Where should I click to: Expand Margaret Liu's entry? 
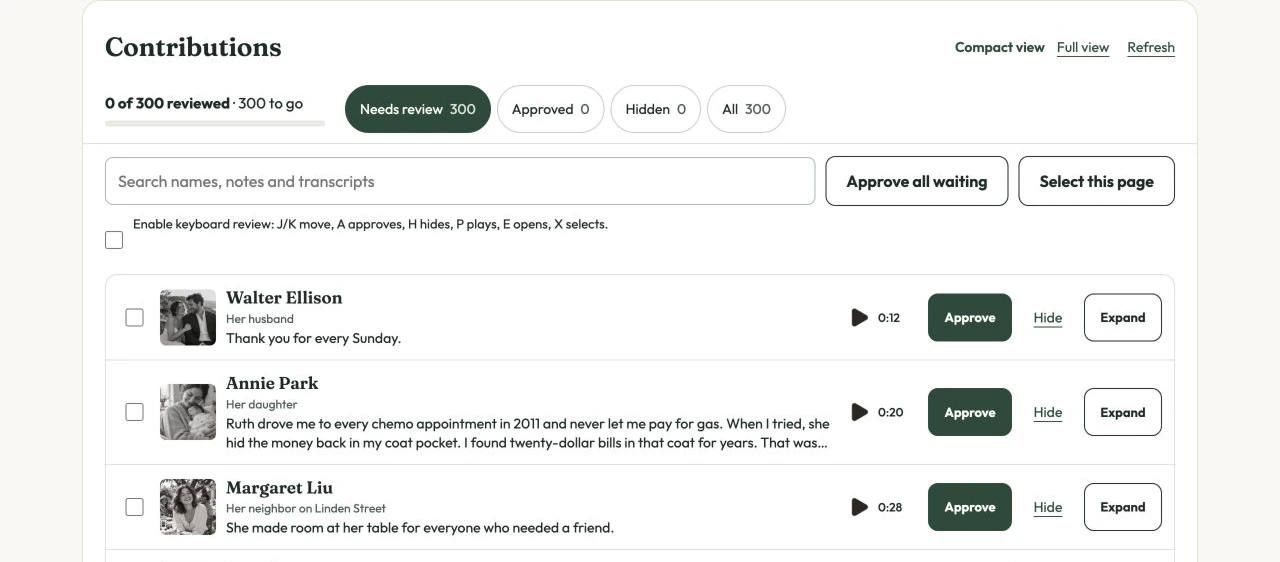pos(1123,507)
